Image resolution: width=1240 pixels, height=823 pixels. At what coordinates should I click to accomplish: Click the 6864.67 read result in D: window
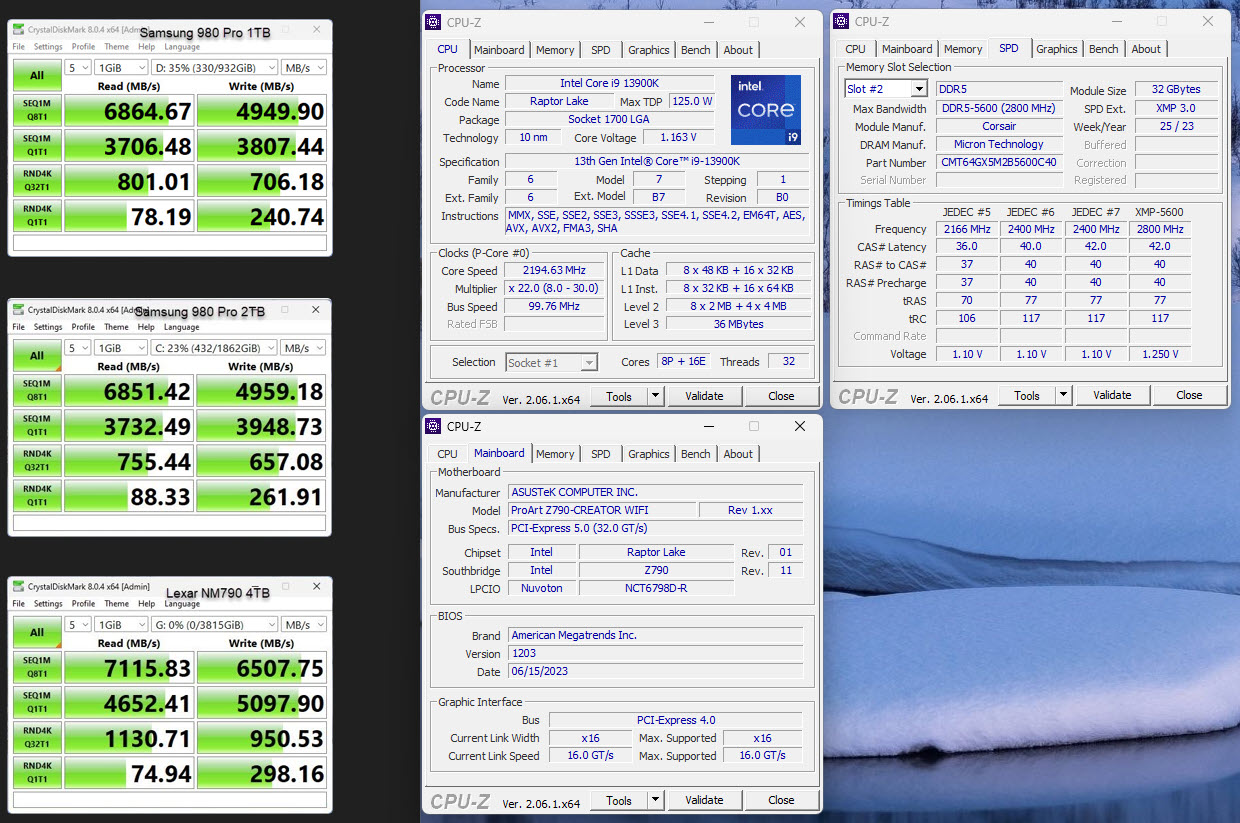(129, 112)
